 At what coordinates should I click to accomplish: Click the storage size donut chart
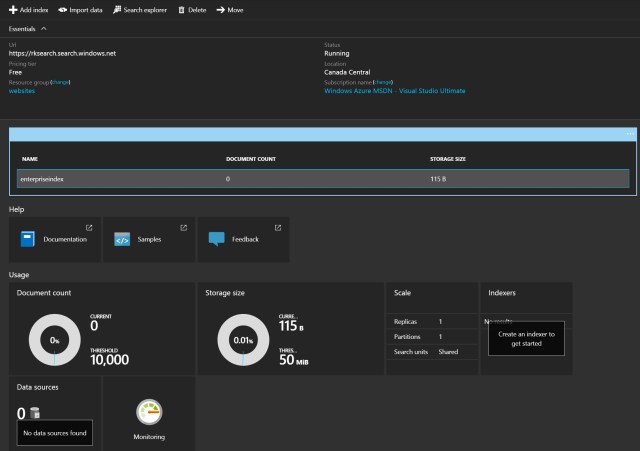[x=243, y=340]
